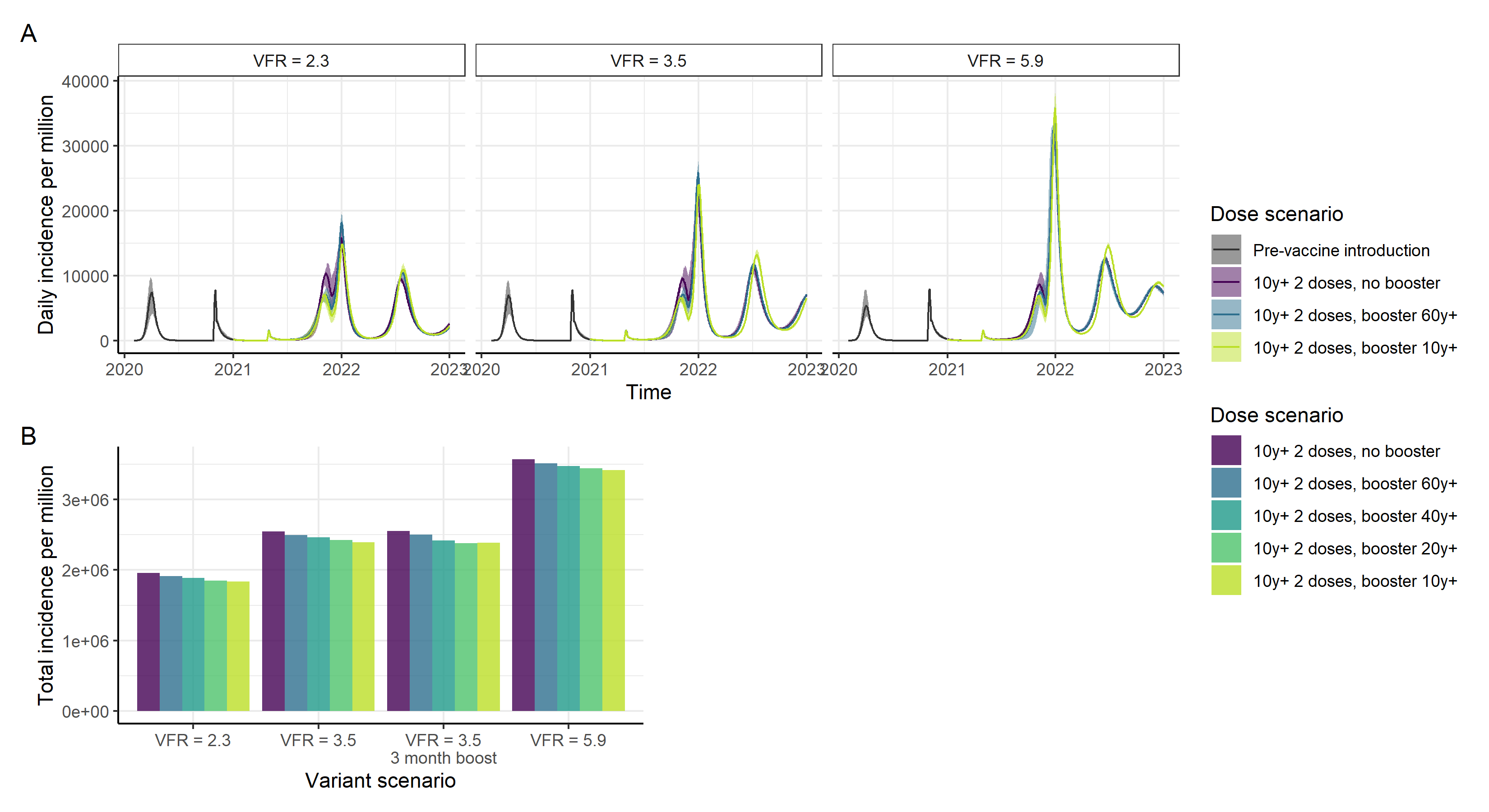Click the 'VFR = 3.5 3 month boost' axis label
This screenshot has width=1489, height=812.
[444, 748]
